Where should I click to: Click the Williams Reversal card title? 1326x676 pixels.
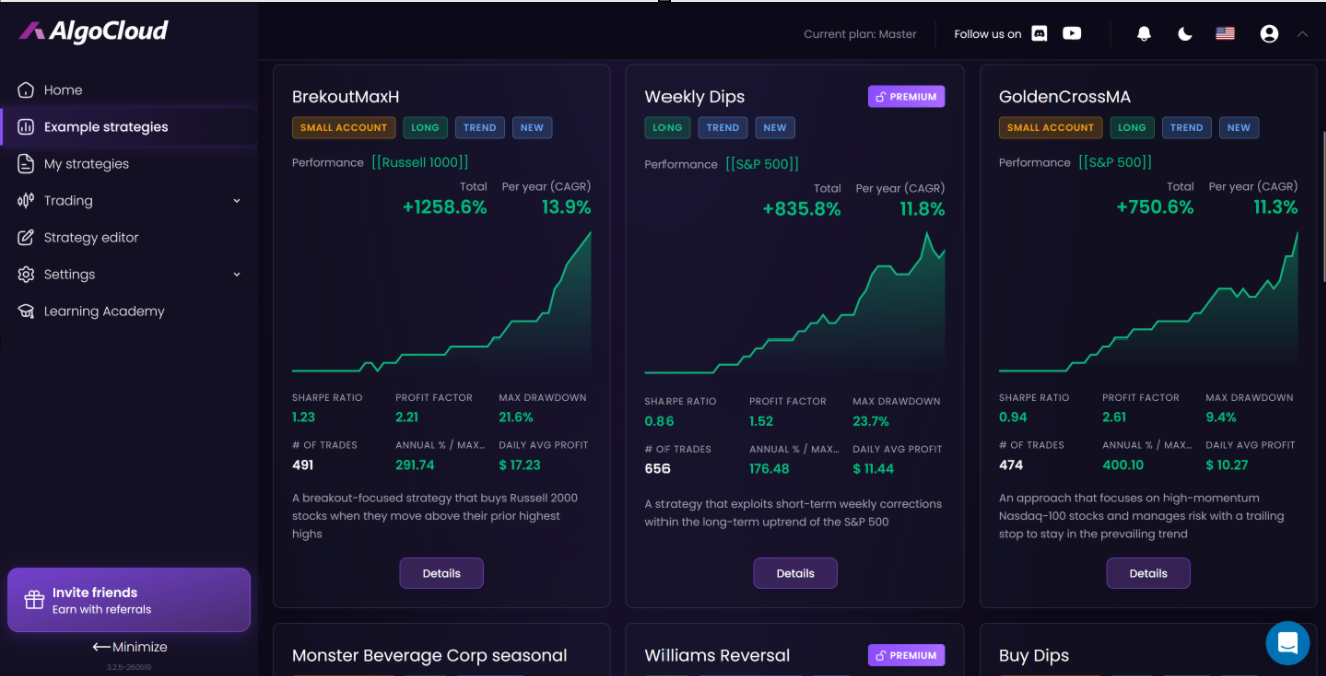(x=717, y=656)
